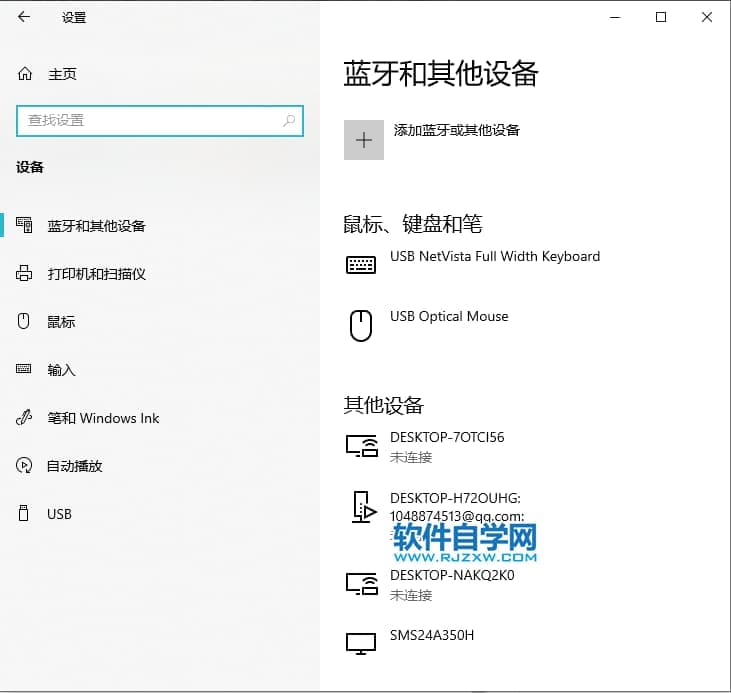Click the device icon next to DESKTOP-7OTCI56
731x693 pixels.
click(361, 446)
